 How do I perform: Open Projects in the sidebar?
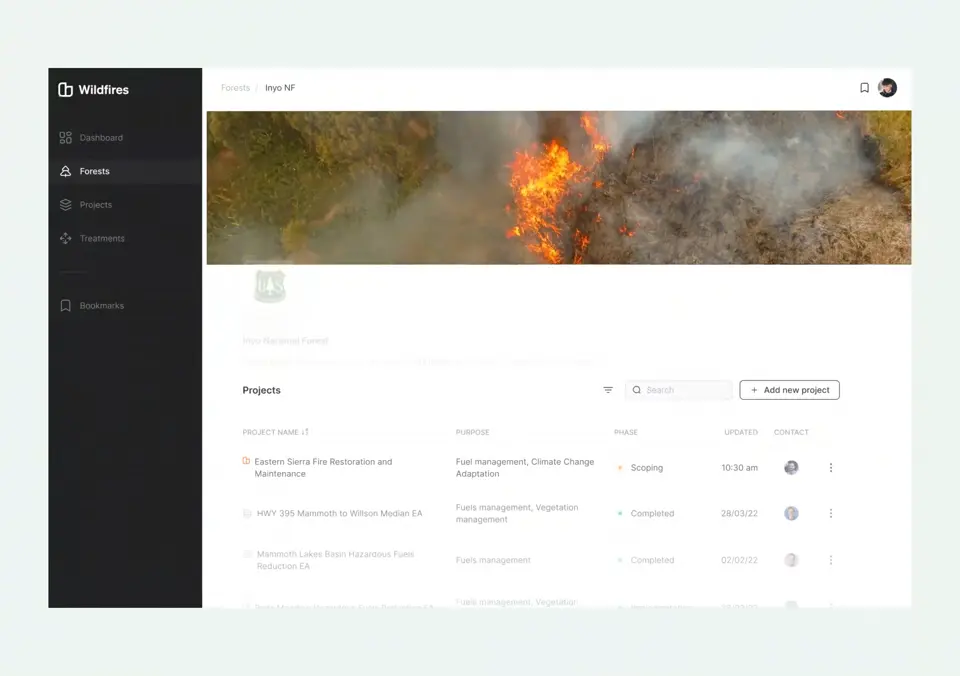86,205
